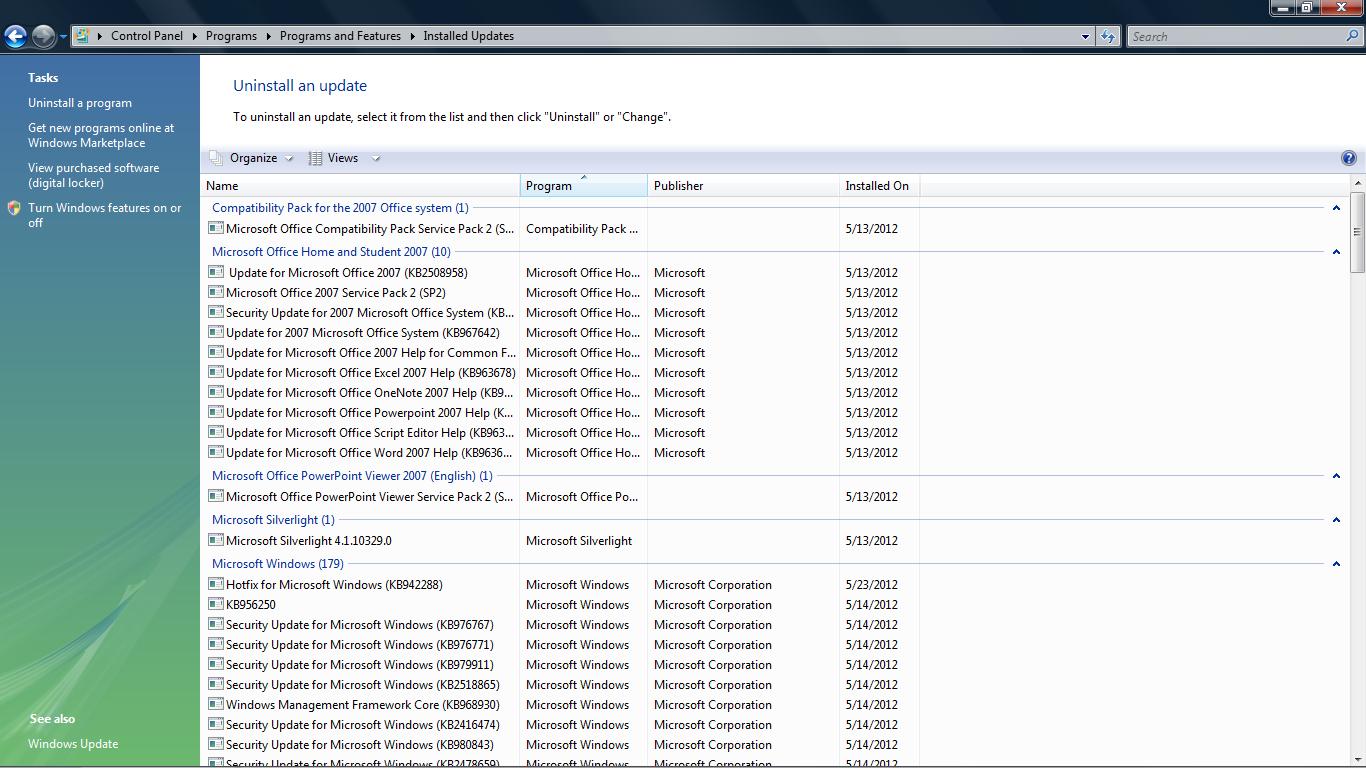Click the Microsoft Windows (179) group title
The width and height of the screenshot is (1366, 768).
[278, 564]
